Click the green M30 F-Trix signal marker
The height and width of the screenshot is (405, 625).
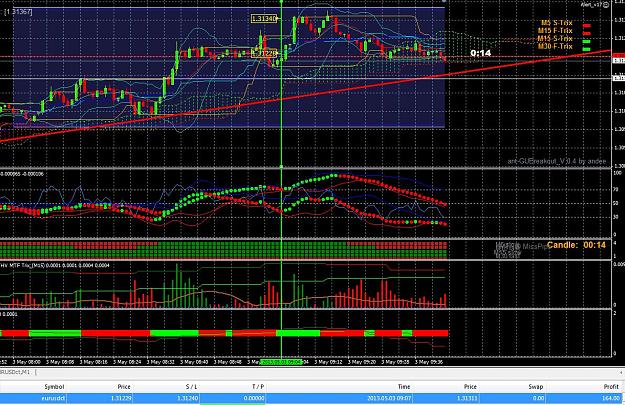tap(587, 49)
